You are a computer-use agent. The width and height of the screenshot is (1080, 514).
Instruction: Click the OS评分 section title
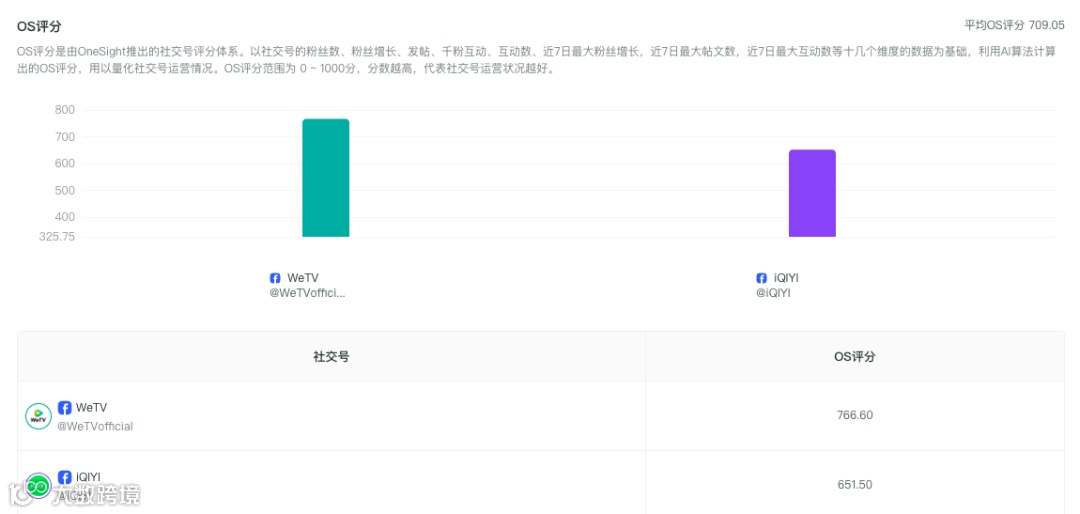point(39,27)
